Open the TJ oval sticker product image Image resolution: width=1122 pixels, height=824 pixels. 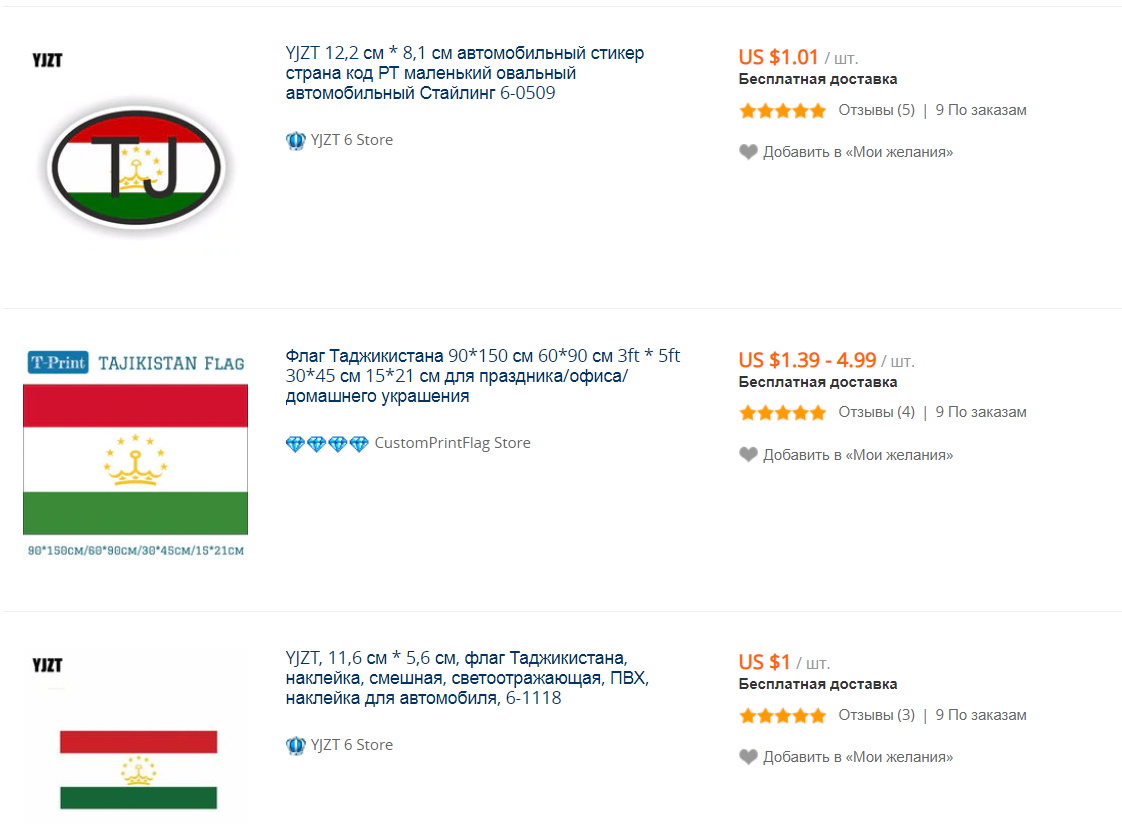tap(136, 166)
